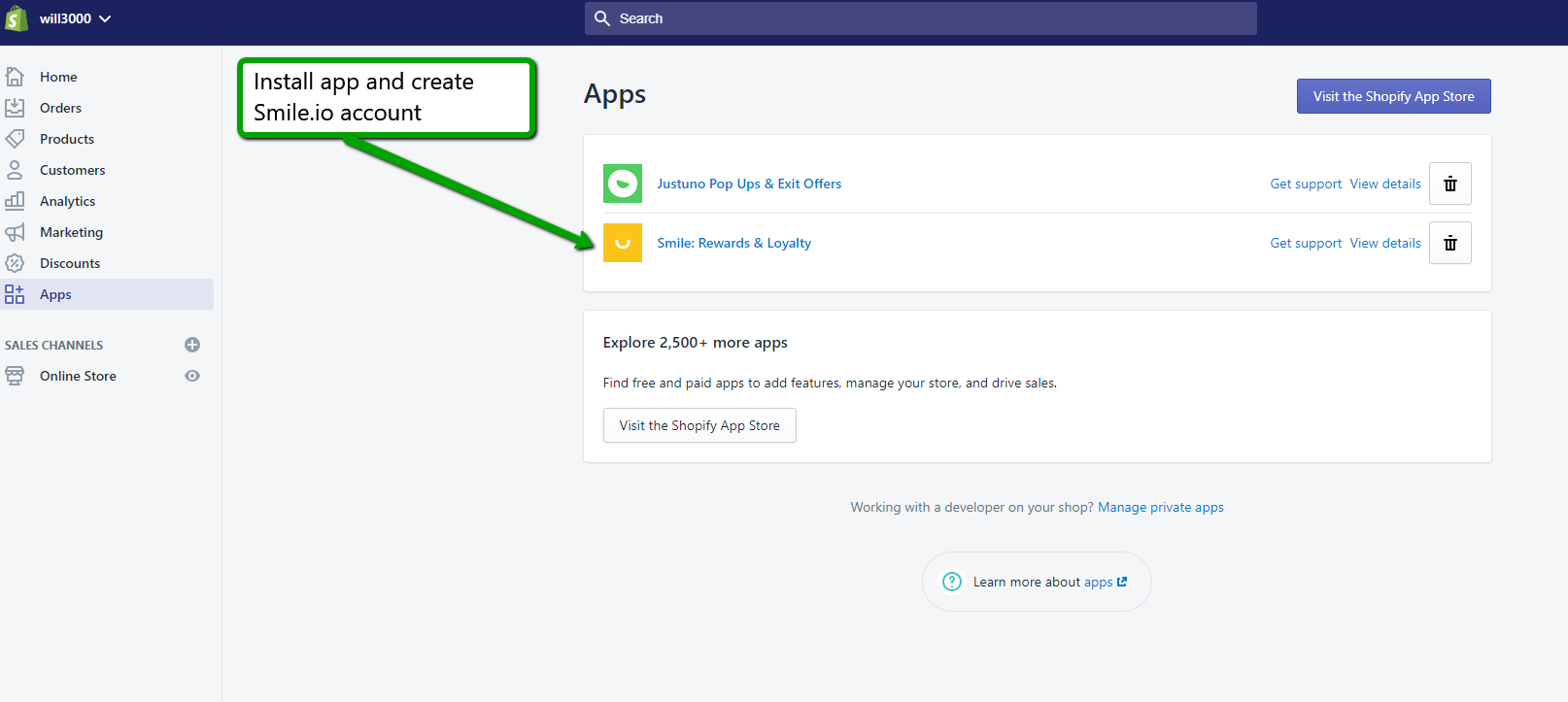The image size is (1568, 702).
Task: Click Get support for Justuno
Action: click(x=1306, y=184)
